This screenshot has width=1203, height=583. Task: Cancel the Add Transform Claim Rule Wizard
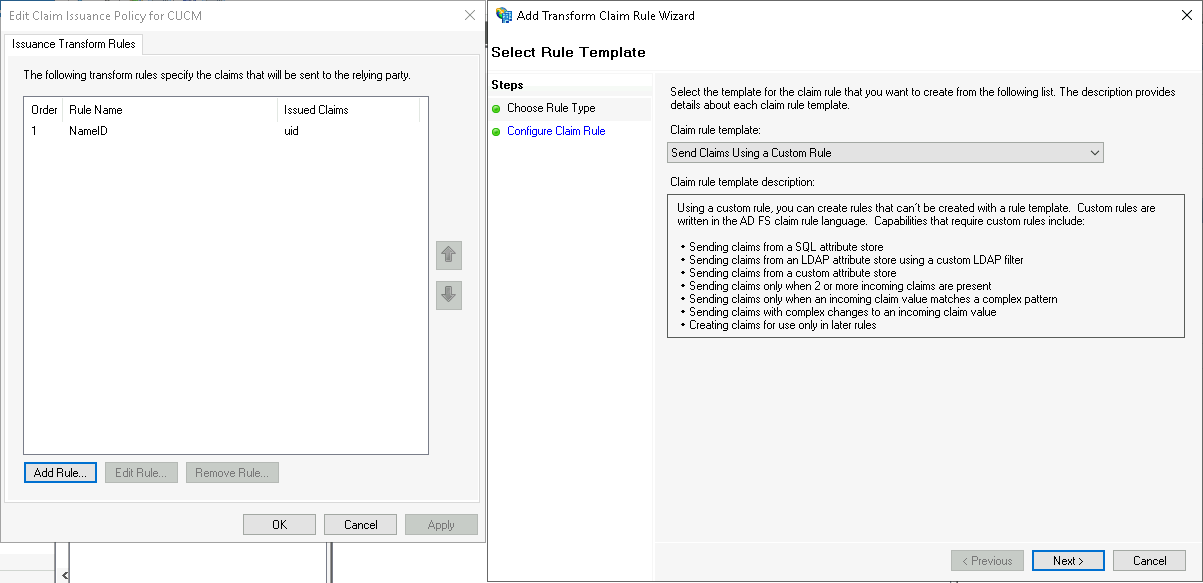pyautogui.click(x=1148, y=561)
